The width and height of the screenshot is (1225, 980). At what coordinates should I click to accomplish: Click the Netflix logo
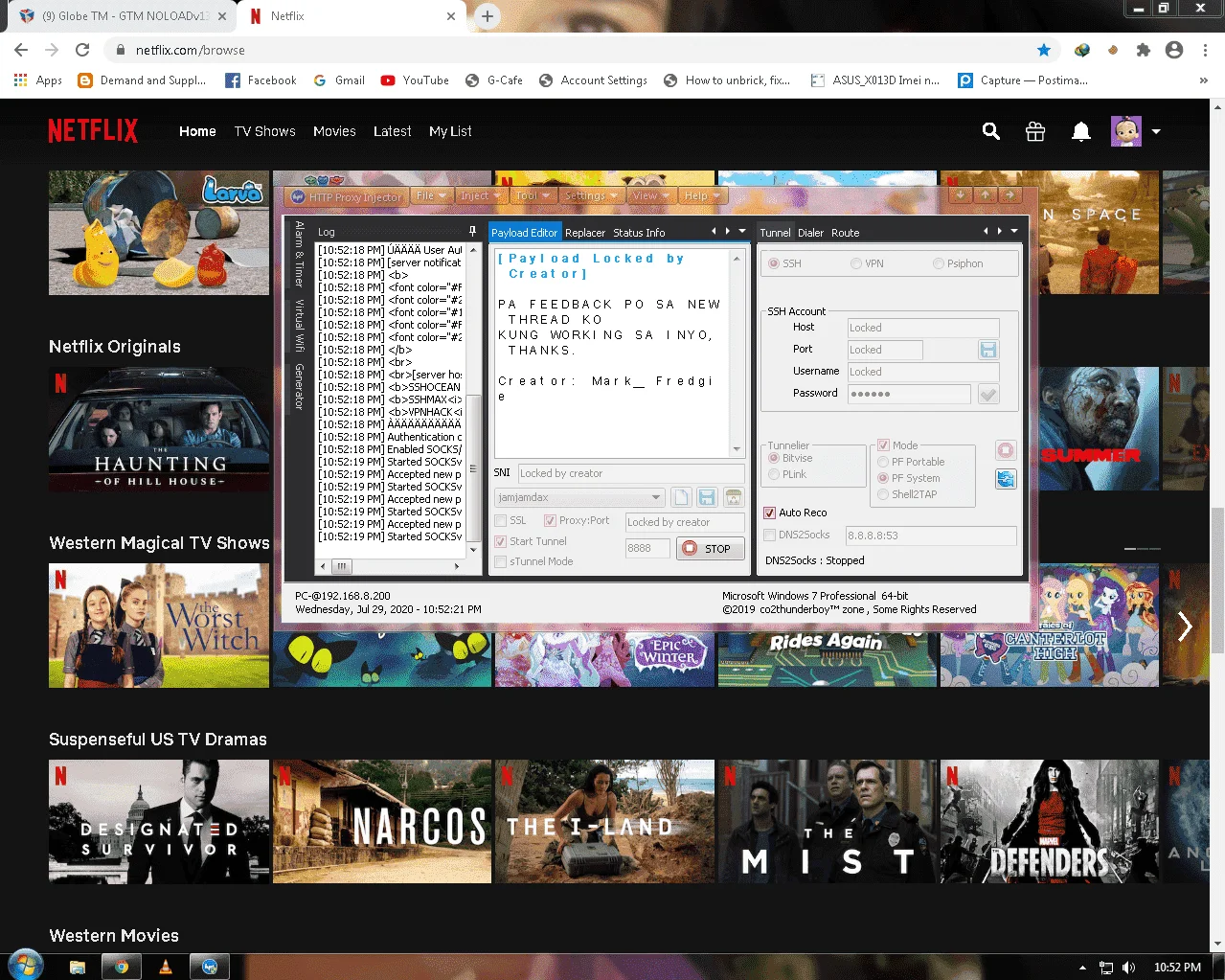pos(93,131)
